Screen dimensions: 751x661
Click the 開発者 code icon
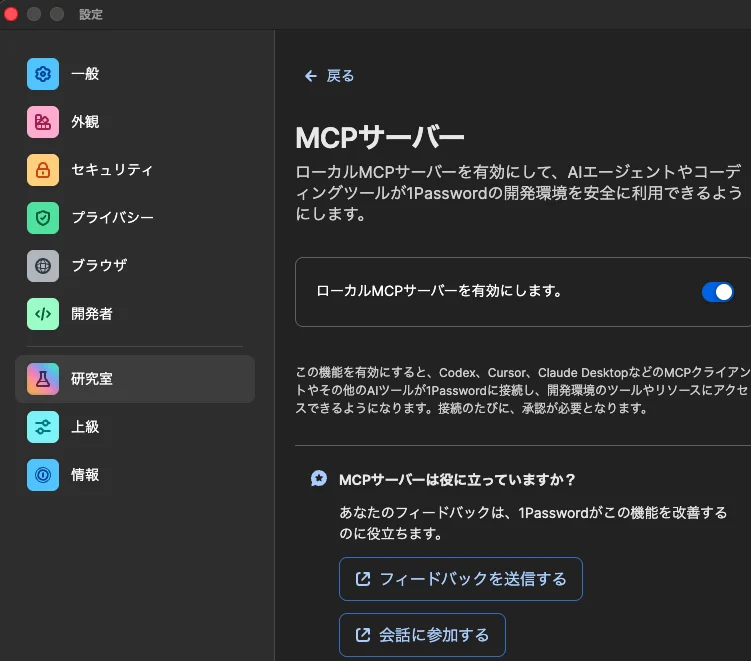(43, 314)
